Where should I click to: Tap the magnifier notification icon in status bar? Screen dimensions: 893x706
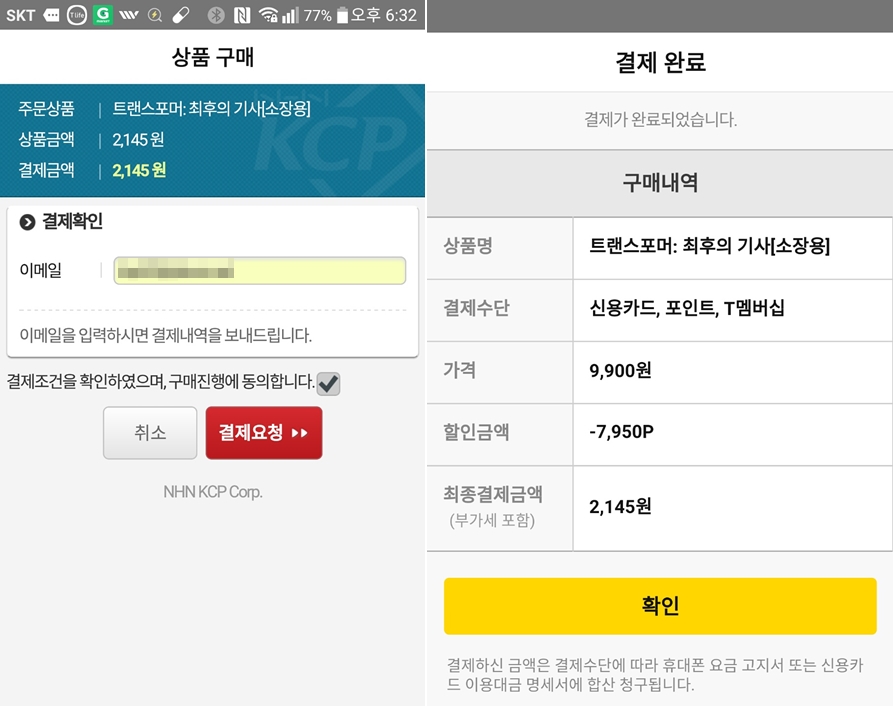155,15
